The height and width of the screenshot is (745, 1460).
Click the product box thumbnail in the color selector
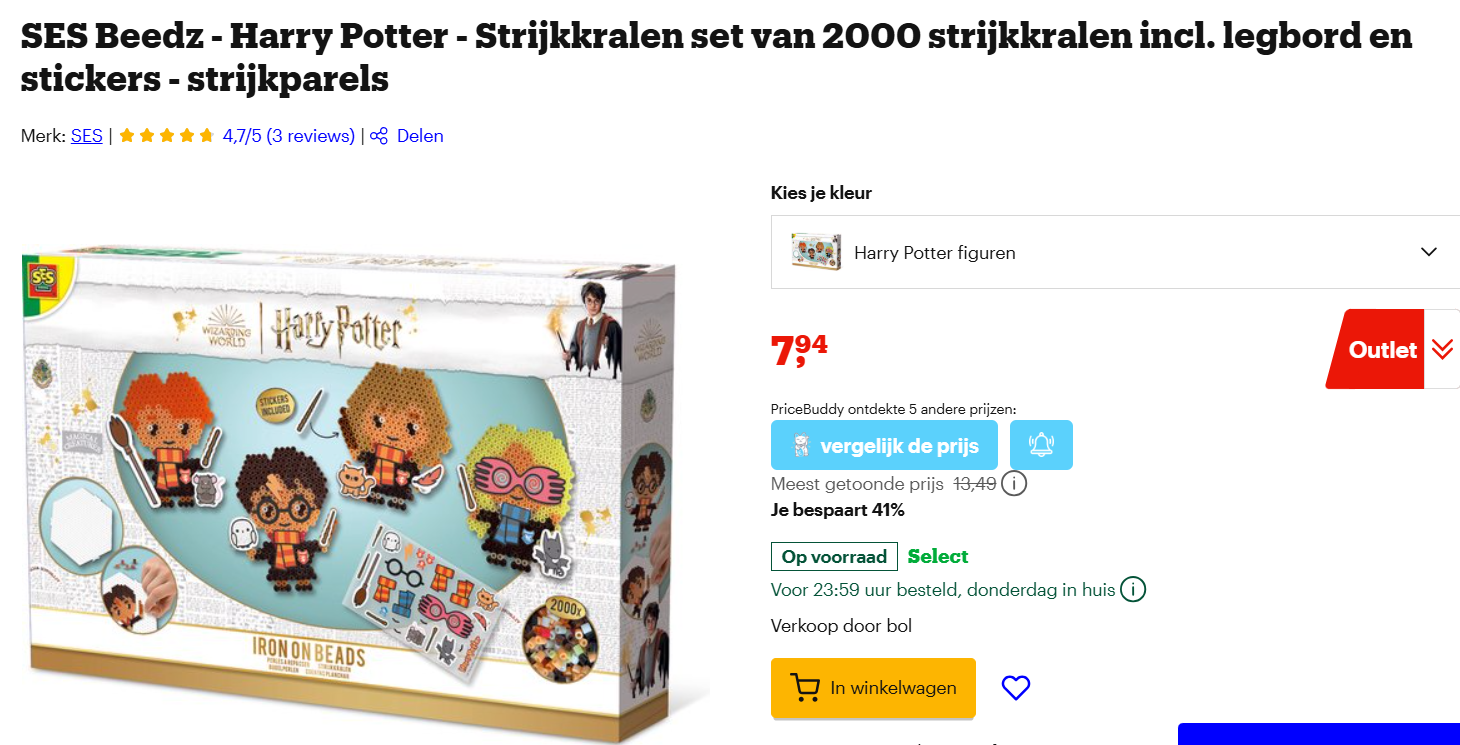(815, 252)
